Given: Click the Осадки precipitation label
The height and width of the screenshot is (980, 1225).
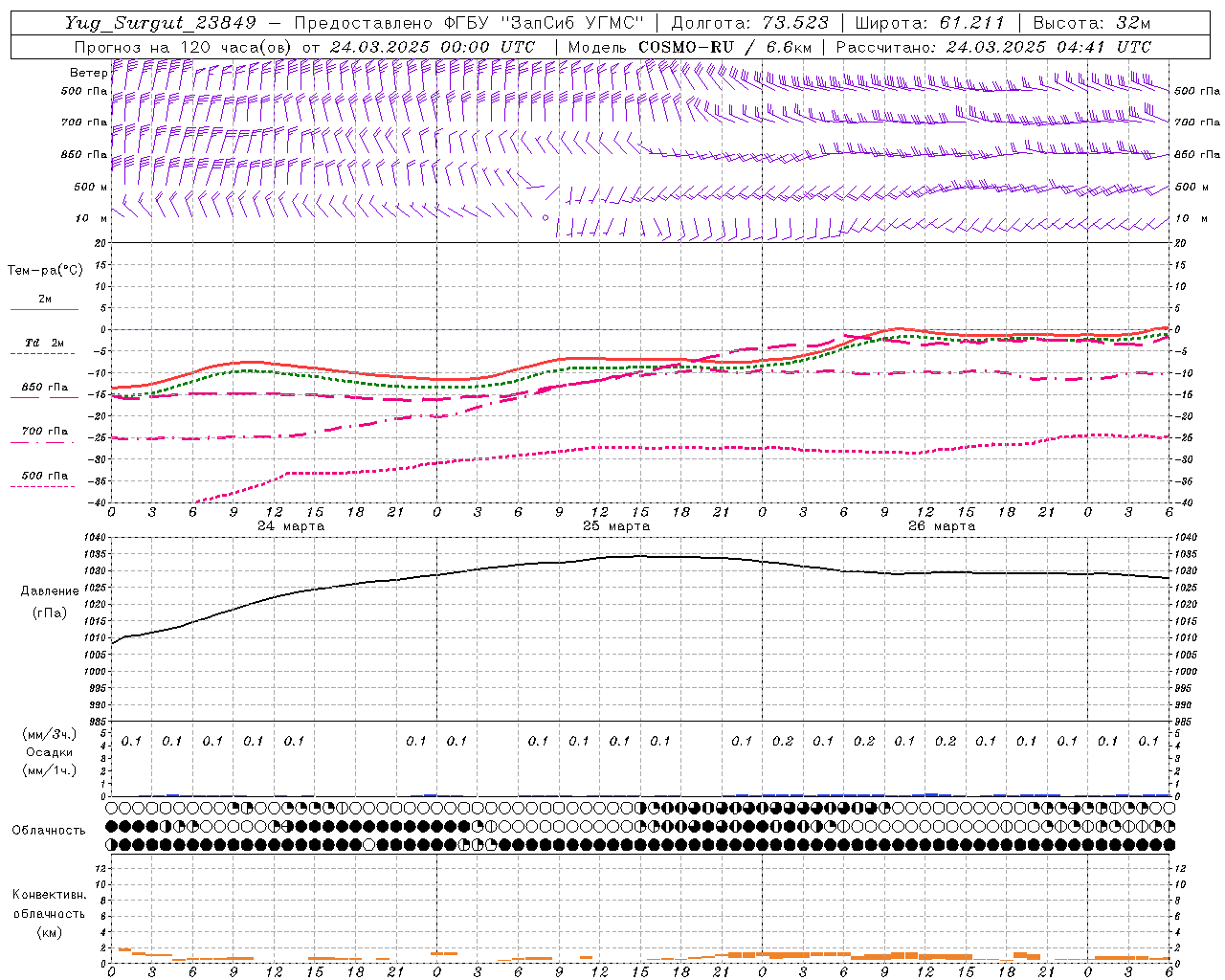Looking at the screenshot, I should coord(50,752).
